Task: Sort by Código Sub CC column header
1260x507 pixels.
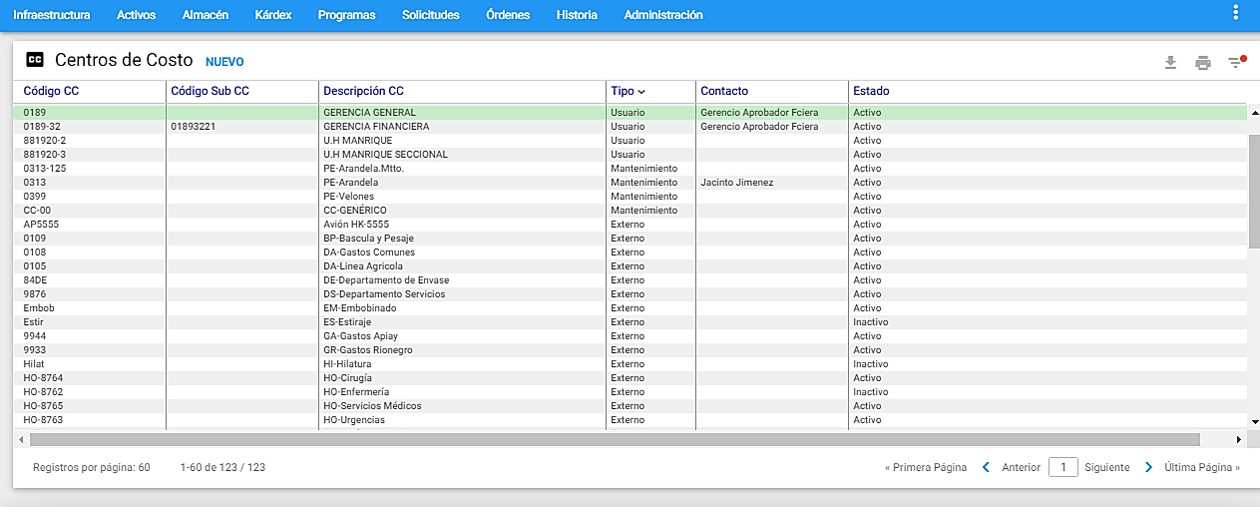Action: (x=210, y=91)
